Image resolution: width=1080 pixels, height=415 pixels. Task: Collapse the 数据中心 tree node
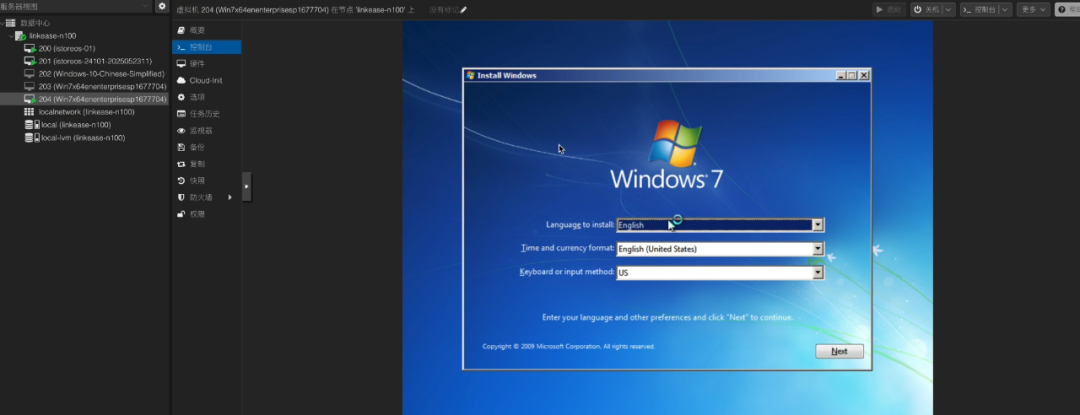point(3,23)
